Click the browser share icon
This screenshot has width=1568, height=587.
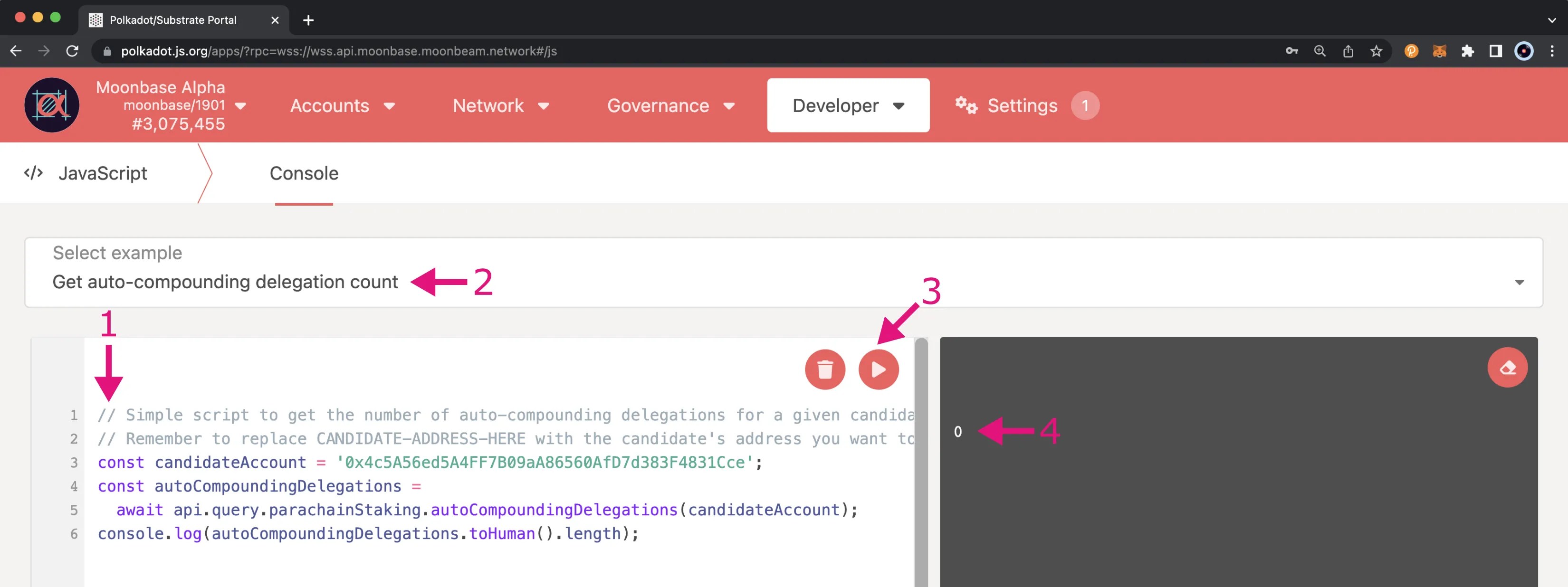coord(1348,51)
